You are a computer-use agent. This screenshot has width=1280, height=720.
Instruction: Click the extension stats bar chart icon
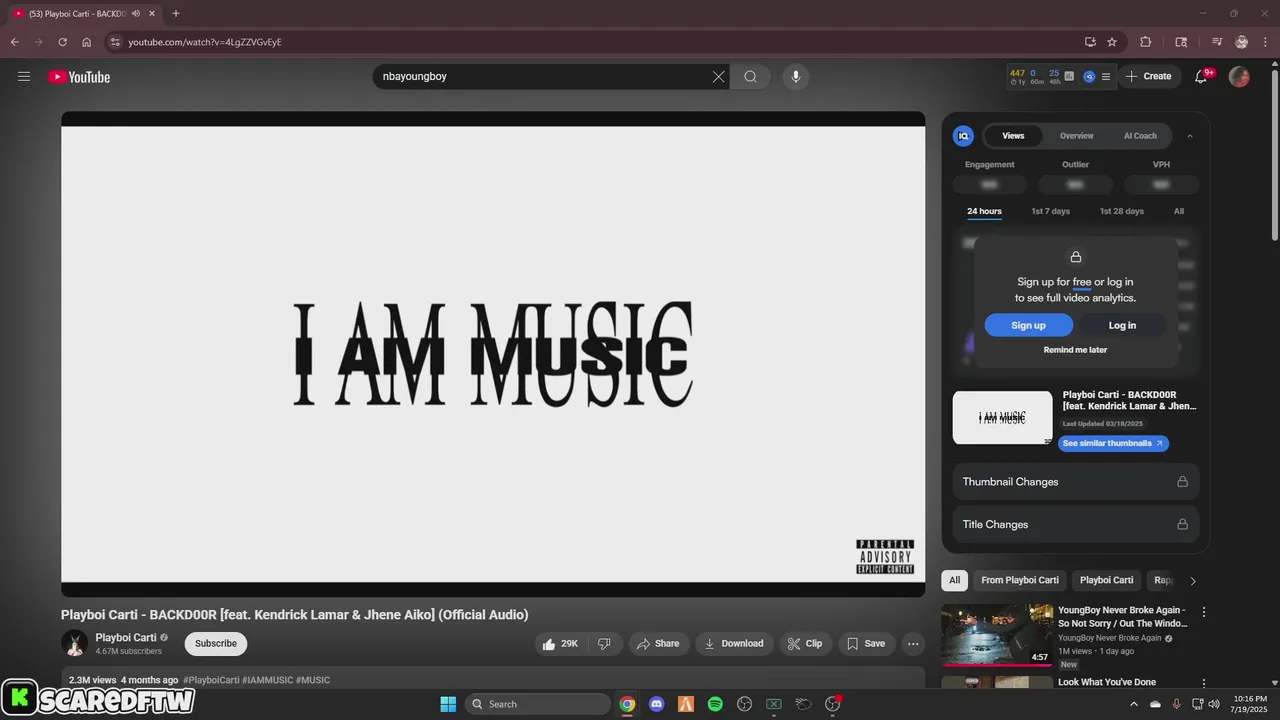click(x=1069, y=76)
